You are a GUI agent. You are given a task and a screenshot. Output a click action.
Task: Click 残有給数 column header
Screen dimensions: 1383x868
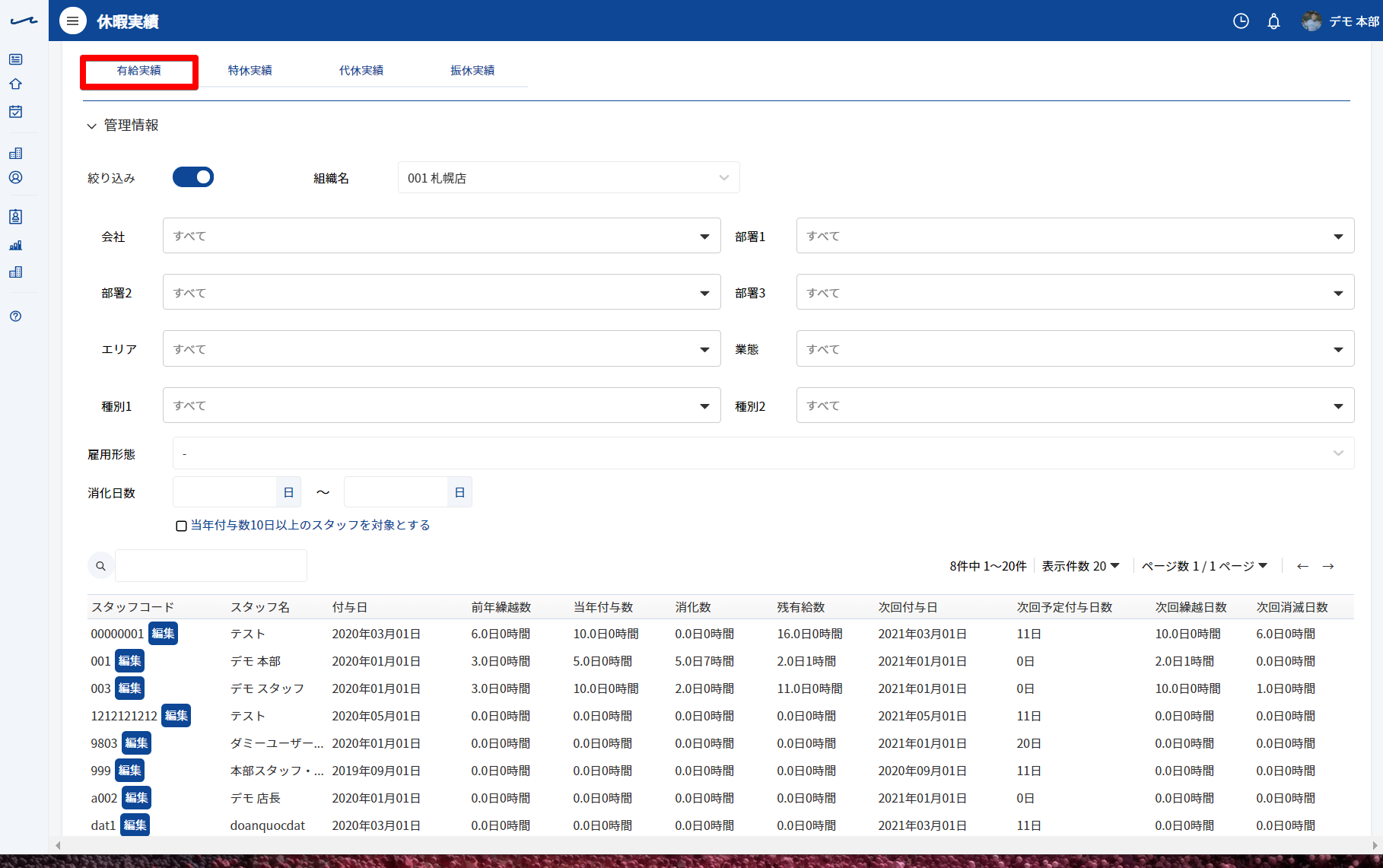(x=801, y=607)
